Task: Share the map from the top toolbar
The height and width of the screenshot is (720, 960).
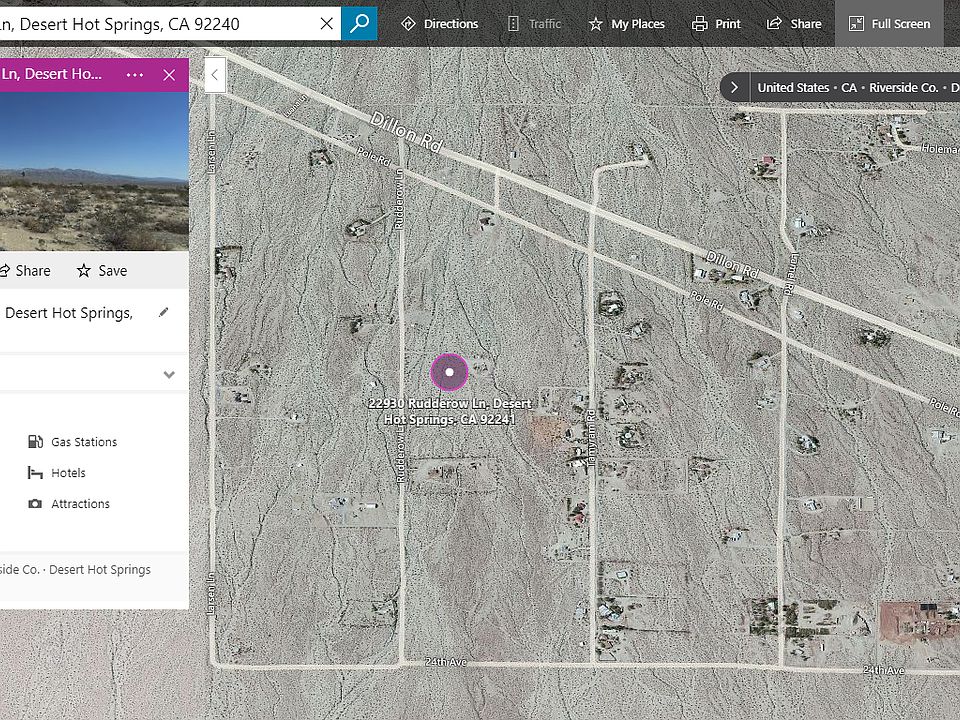Action: pos(794,24)
